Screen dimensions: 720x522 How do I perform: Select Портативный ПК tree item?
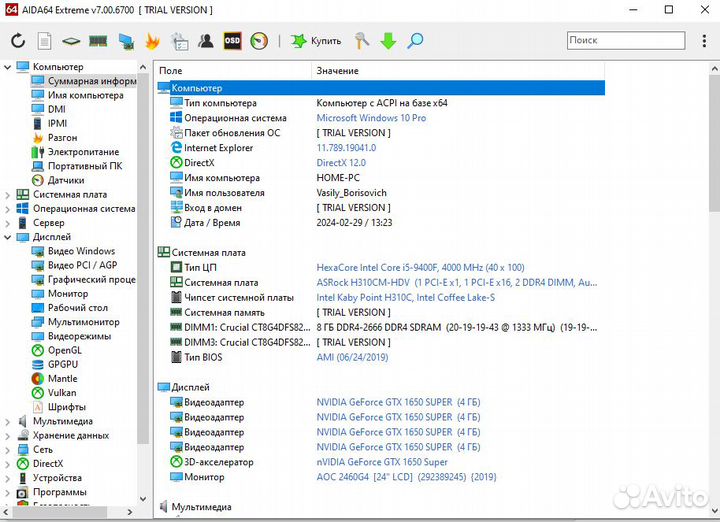click(77, 166)
